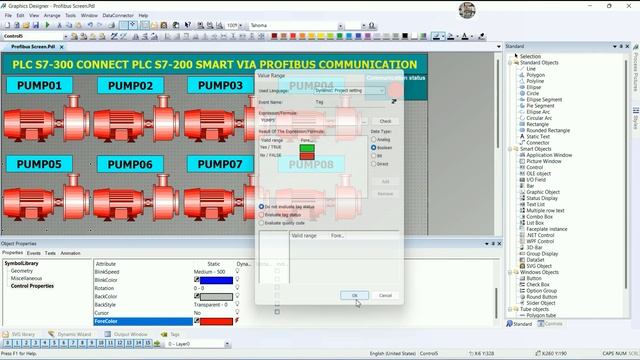The height and width of the screenshot is (360, 640).
Task: Open the zoom percentage dropdown
Action: tap(240, 25)
